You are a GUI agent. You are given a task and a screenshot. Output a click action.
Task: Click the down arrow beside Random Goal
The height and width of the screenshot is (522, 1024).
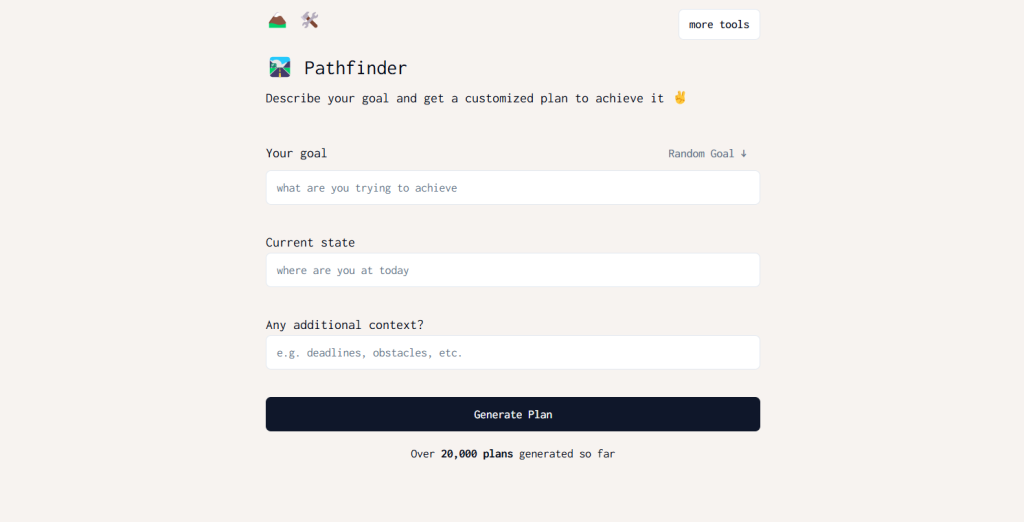[x=744, y=154]
